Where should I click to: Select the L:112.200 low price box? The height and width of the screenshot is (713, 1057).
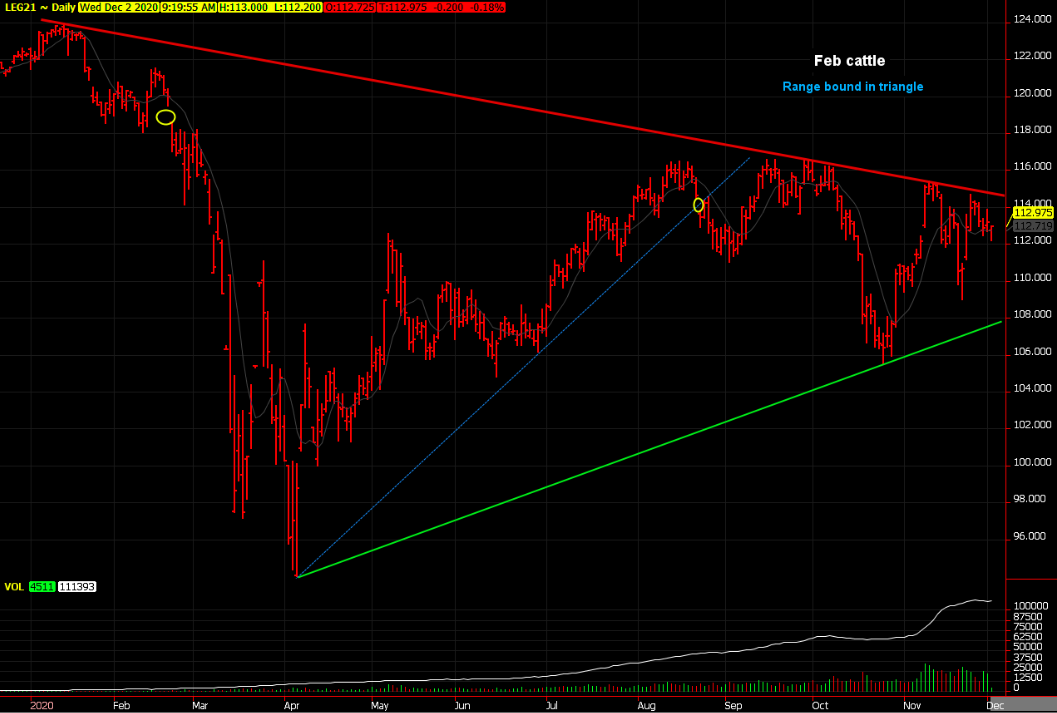tap(297, 7)
